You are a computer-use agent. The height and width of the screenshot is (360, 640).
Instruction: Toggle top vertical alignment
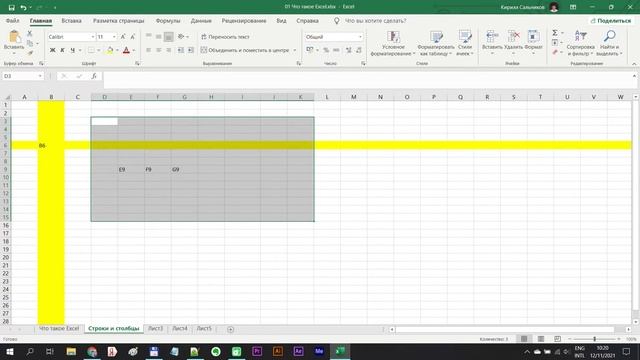point(149,37)
